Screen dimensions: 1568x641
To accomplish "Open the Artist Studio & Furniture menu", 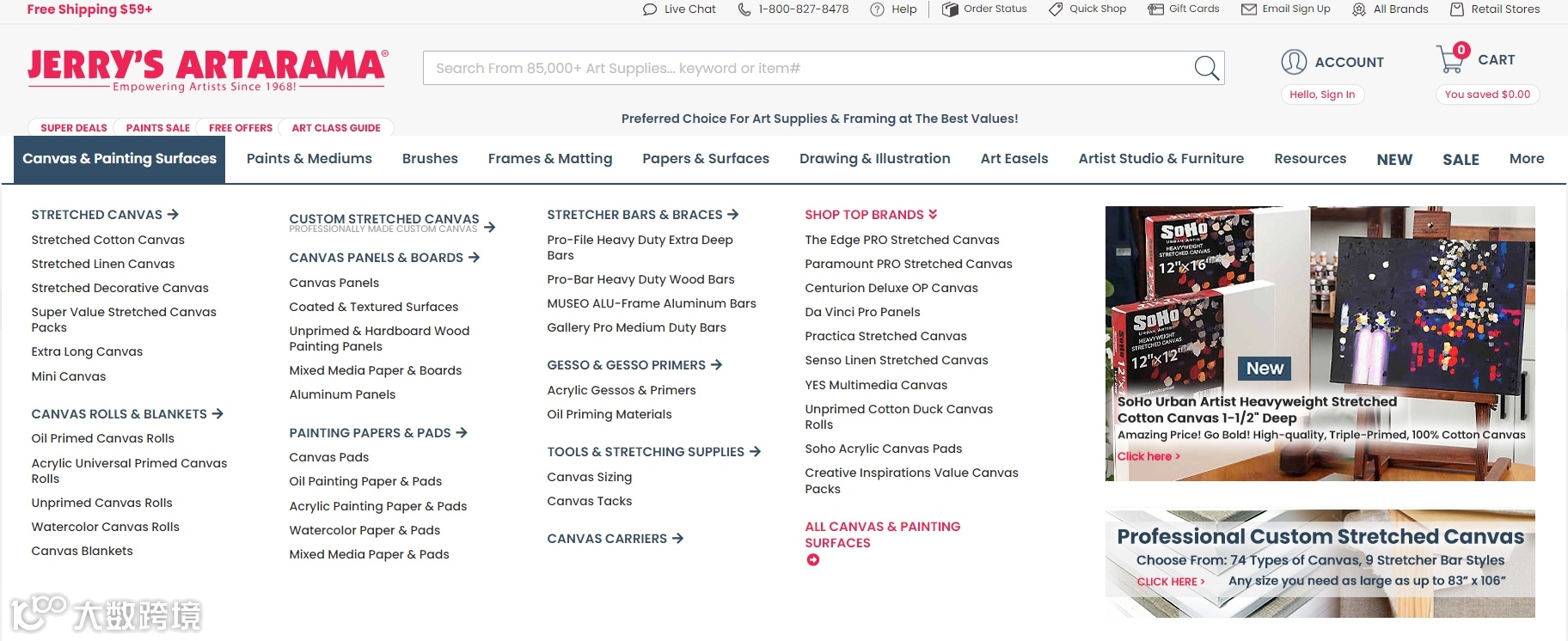I will click(x=1161, y=159).
